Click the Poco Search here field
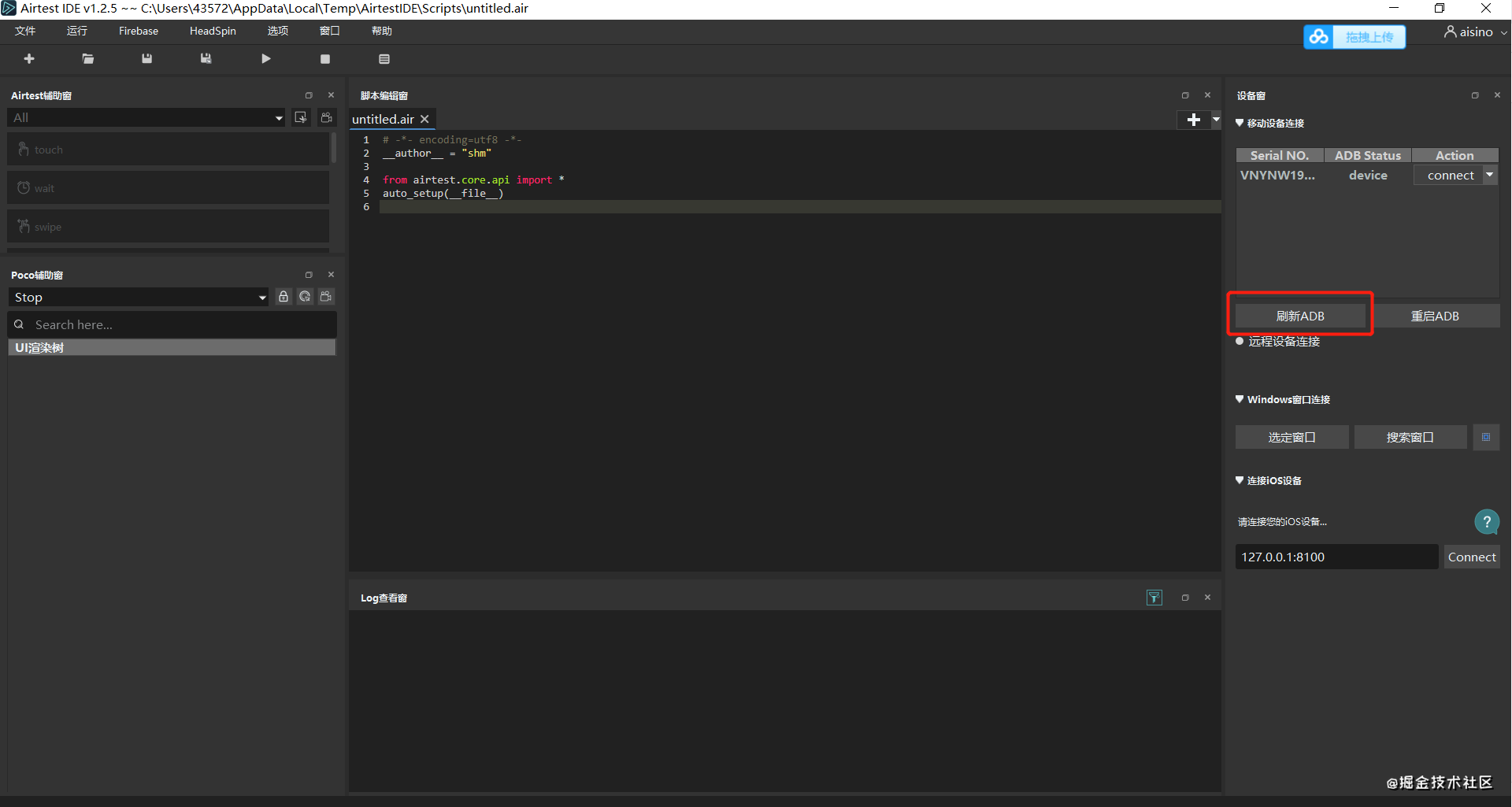 coord(172,324)
